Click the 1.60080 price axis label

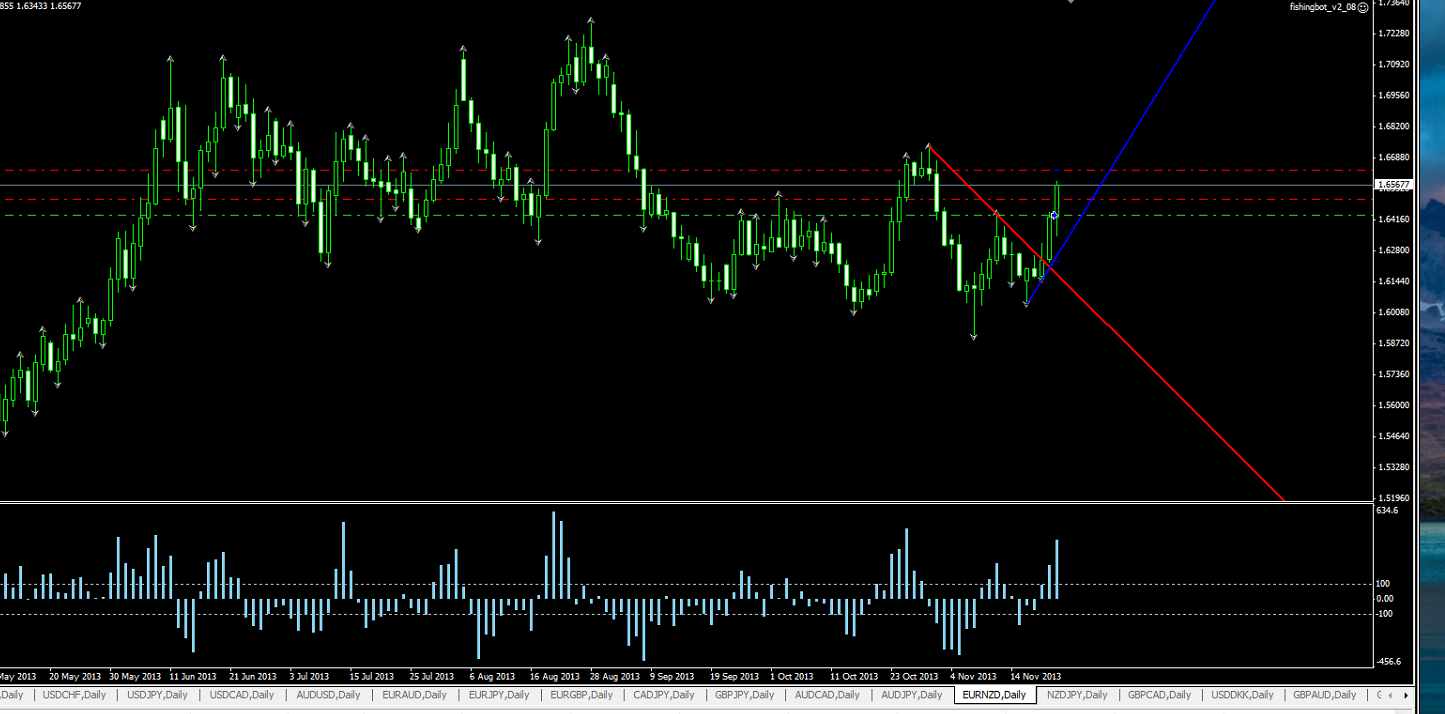coord(1394,312)
